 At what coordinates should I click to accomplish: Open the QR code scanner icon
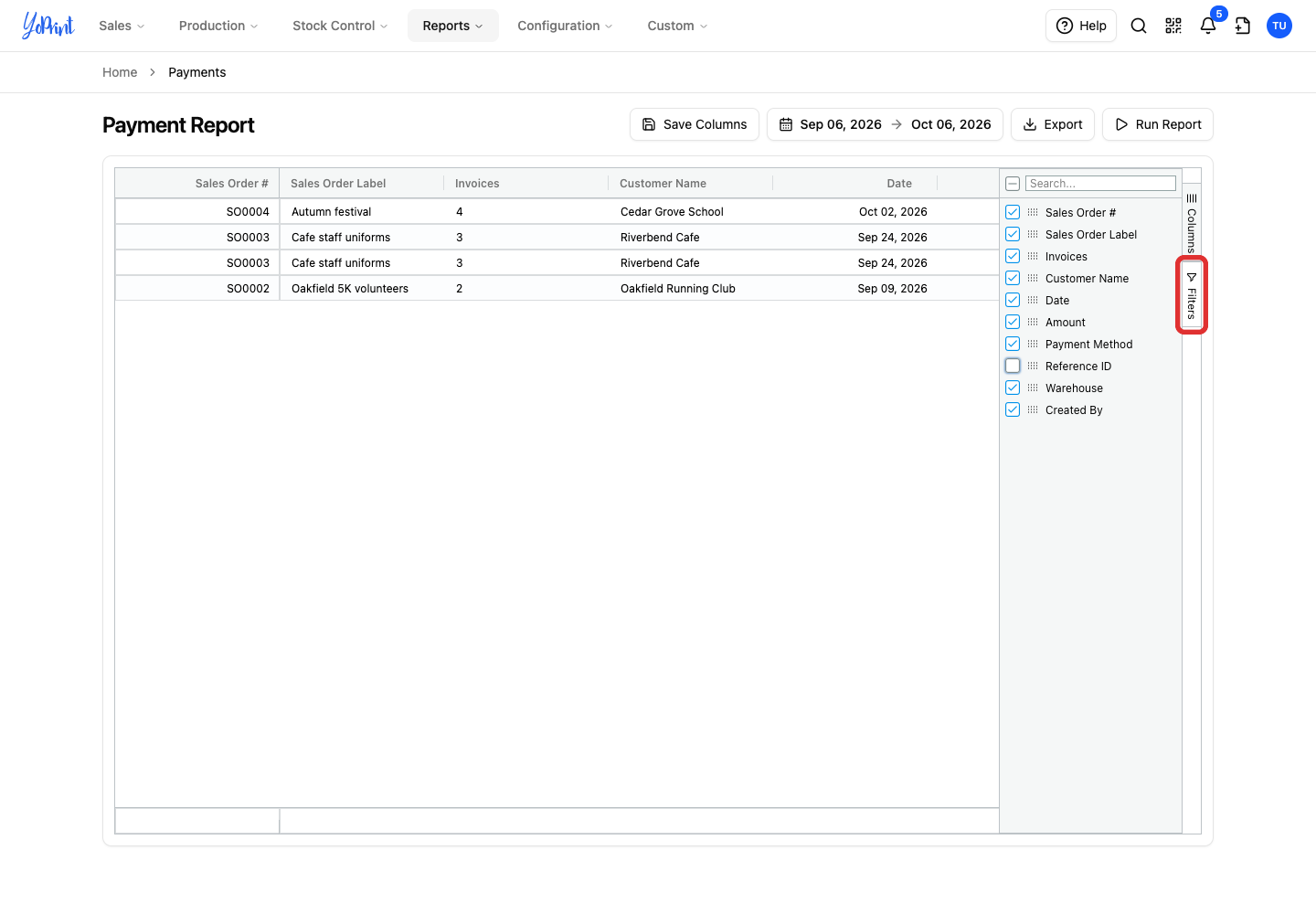click(1173, 26)
